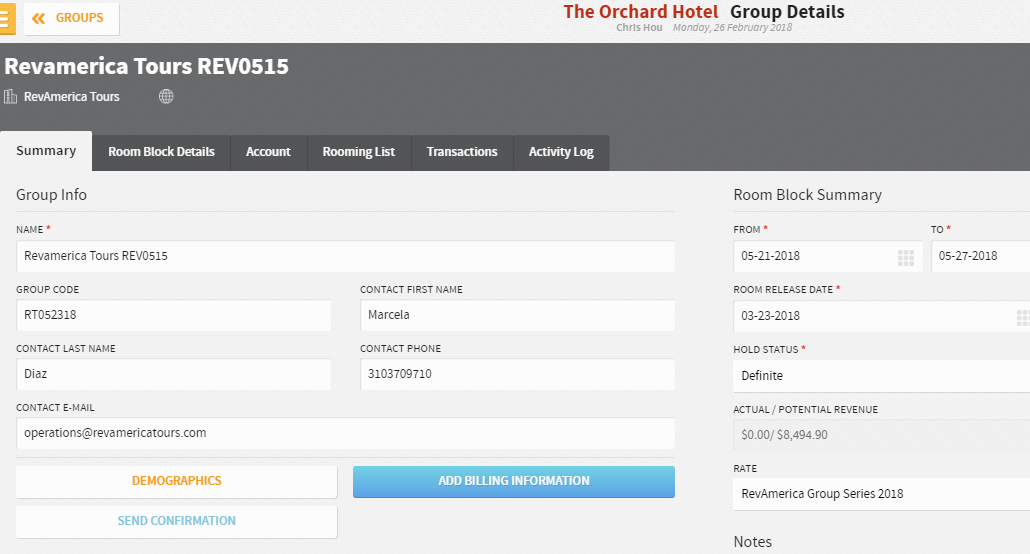Click the globe icon next to RevAmerica Tours

(x=166, y=97)
